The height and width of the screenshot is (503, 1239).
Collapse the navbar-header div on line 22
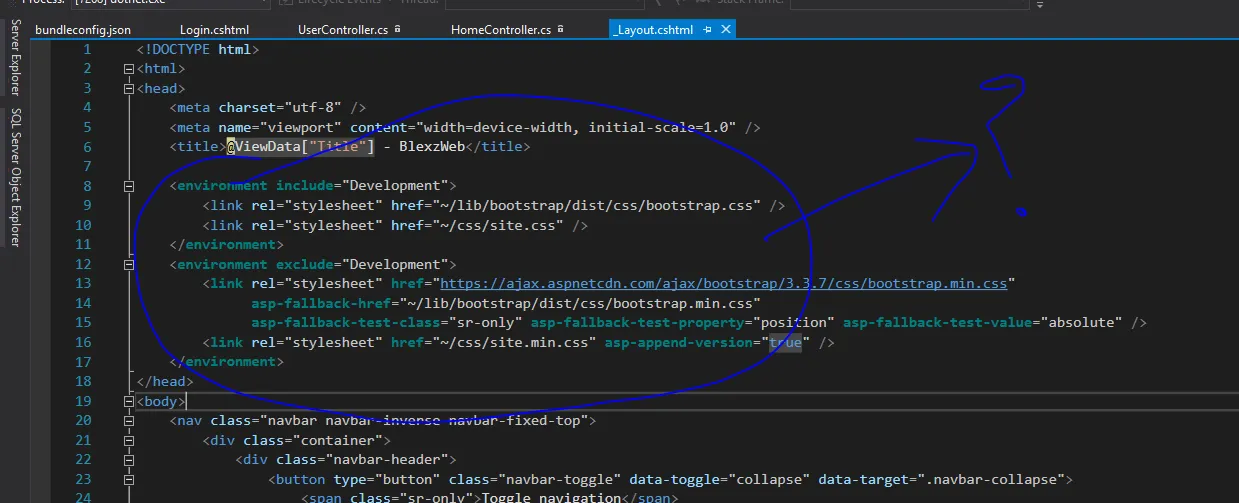tap(128, 460)
